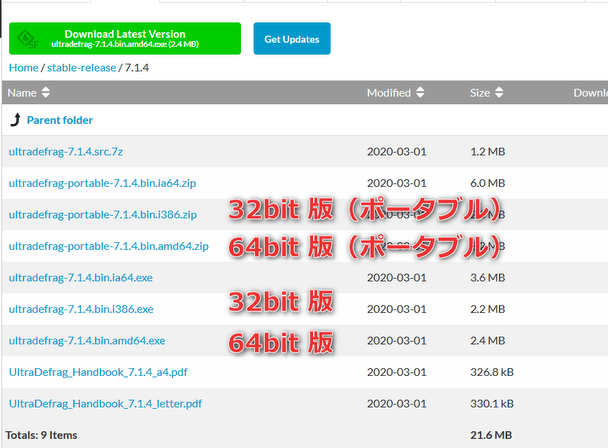Click the SourceForge logo in download button
608x448 pixels.
pyautogui.click(x=28, y=39)
